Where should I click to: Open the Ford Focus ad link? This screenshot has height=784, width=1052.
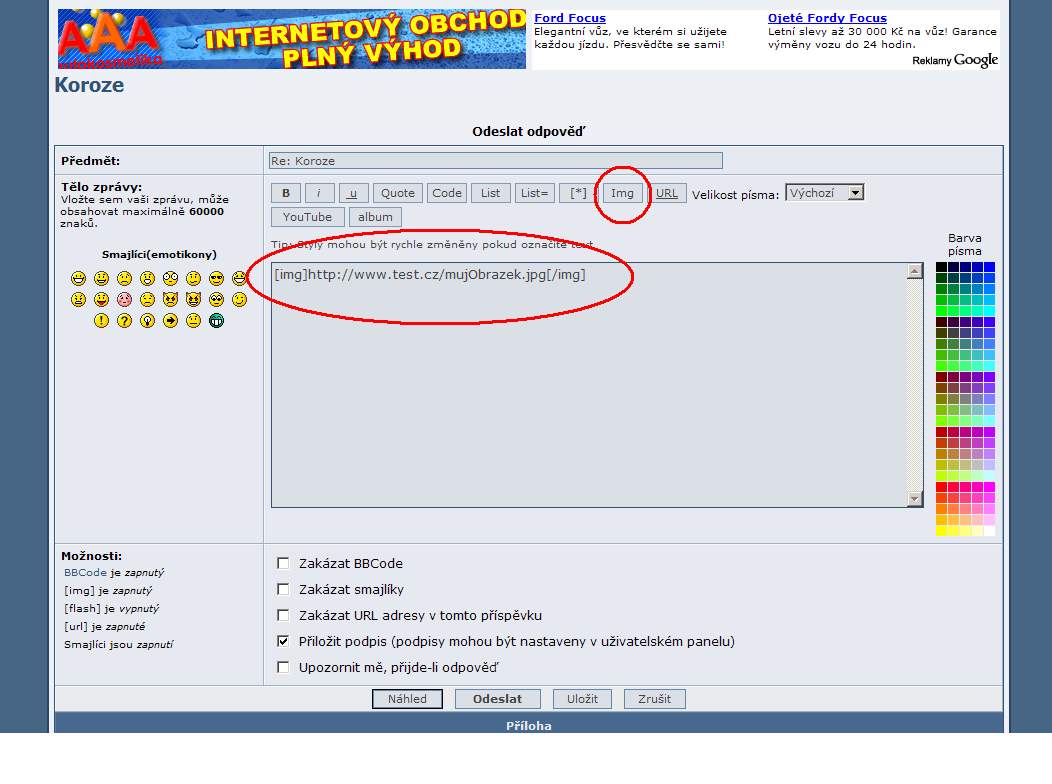(569, 18)
